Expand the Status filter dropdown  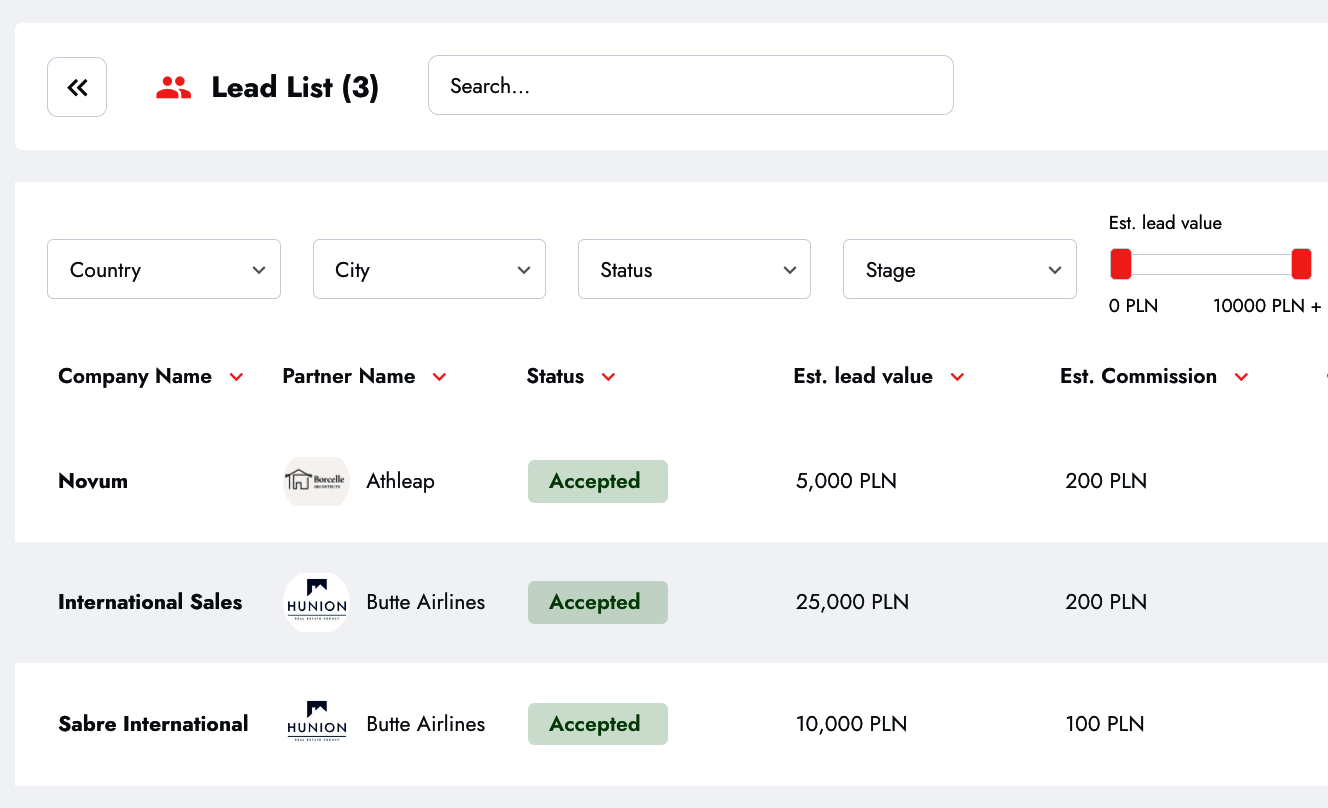click(x=694, y=269)
